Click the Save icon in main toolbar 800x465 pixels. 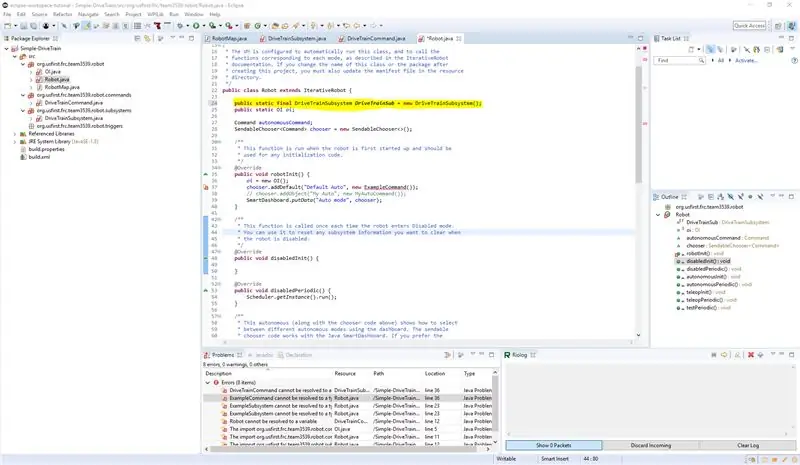pyautogui.click(x=23, y=26)
